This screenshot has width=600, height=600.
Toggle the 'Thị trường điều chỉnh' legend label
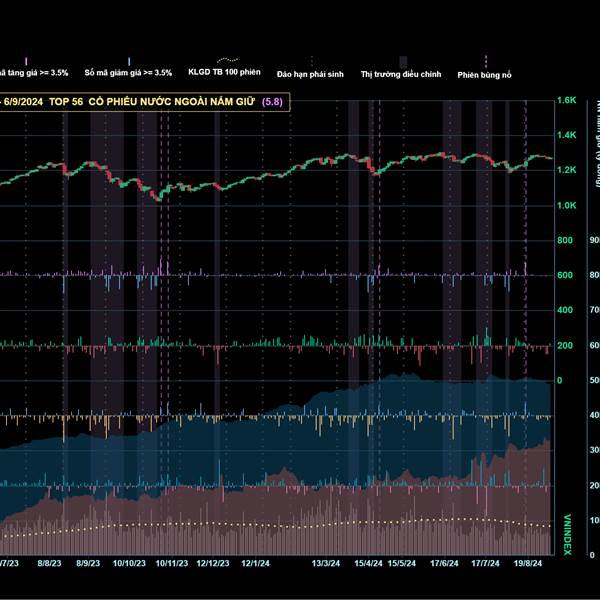402,74
